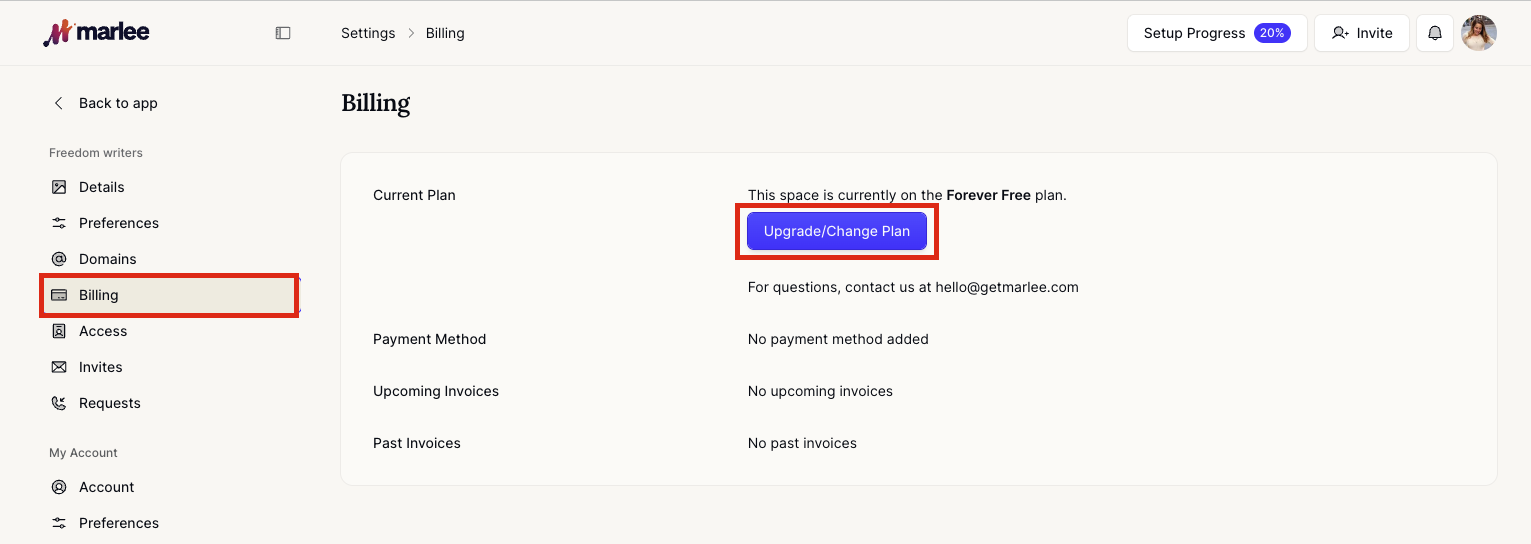Click the Settings breadcrumb link

[x=368, y=33]
